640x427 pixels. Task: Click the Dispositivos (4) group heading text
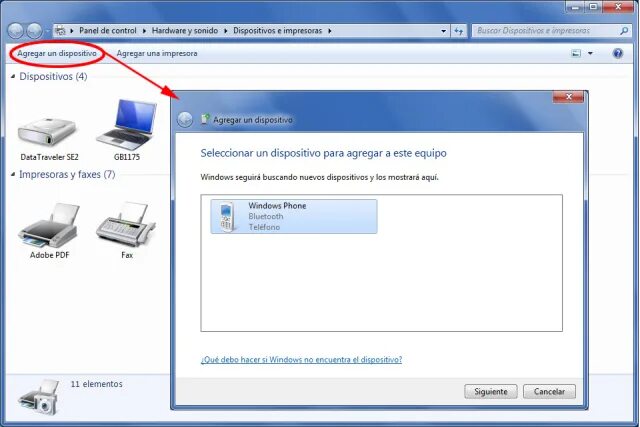[x=53, y=76]
